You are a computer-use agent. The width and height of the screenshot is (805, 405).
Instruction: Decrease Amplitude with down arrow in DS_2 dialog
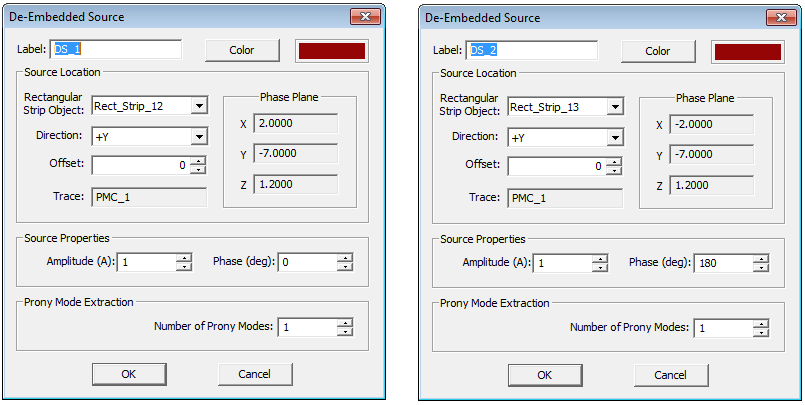click(x=600, y=267)
